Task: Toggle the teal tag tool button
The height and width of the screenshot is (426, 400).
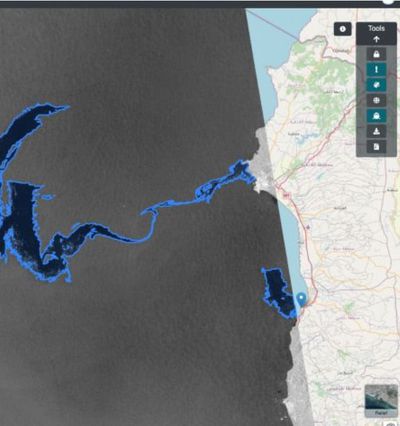Action: [x=376, y=85]
